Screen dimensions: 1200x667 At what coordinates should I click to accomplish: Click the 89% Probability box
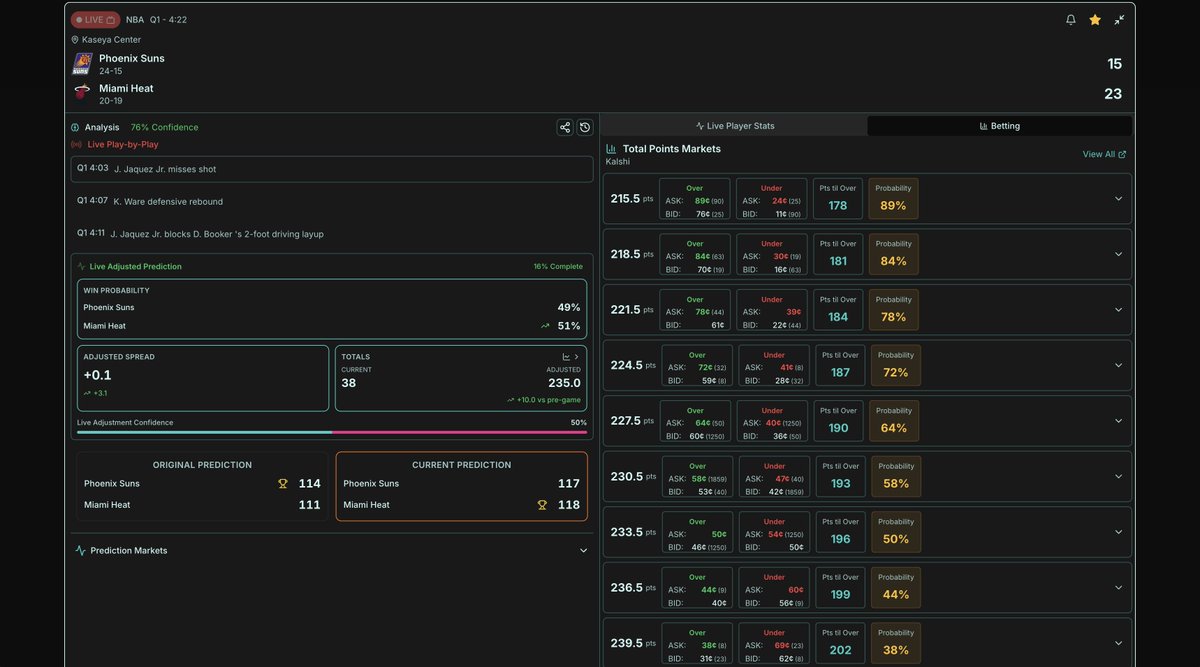[x=894, y=199]
